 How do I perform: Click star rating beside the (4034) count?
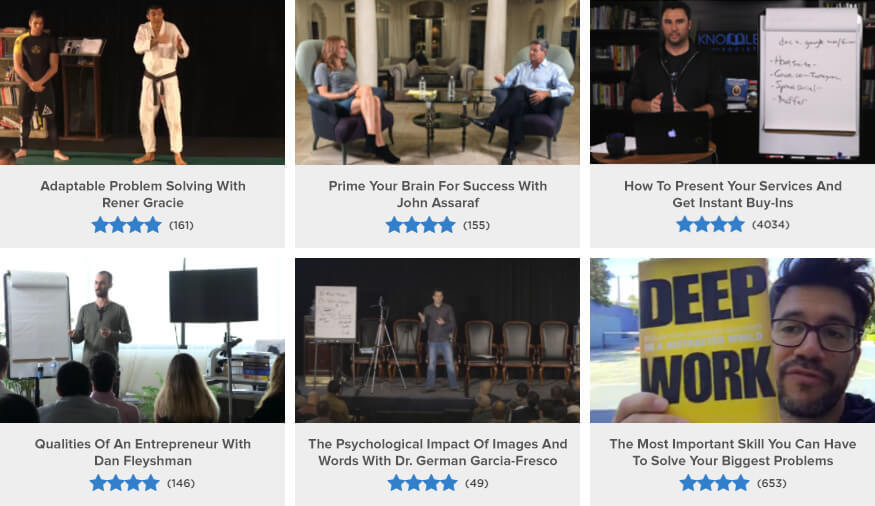(710, 225)
